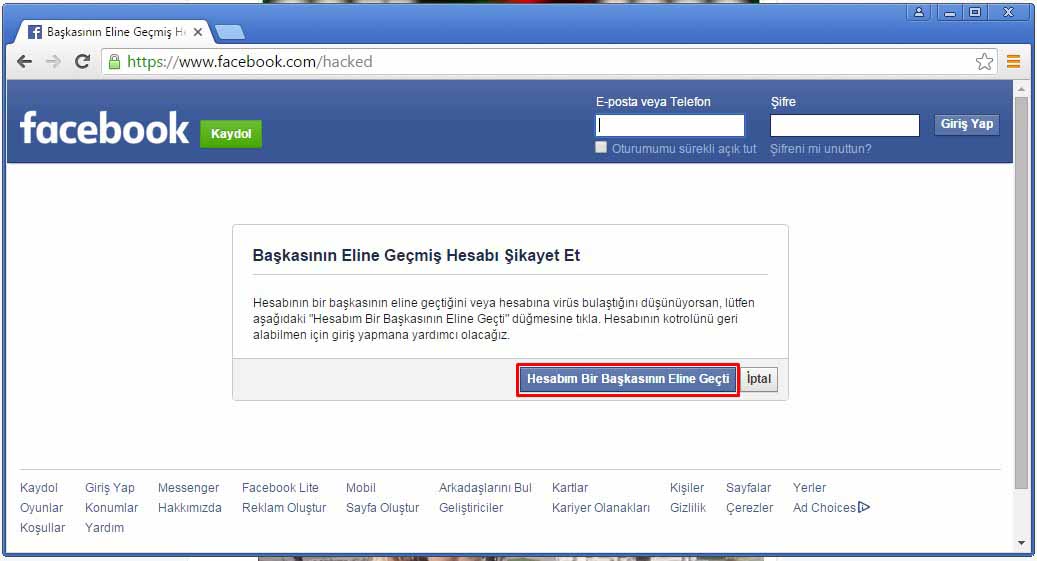Screen dimensions: 1037x561
Task: Click the green Kaydol button
Action: (231, 134)
